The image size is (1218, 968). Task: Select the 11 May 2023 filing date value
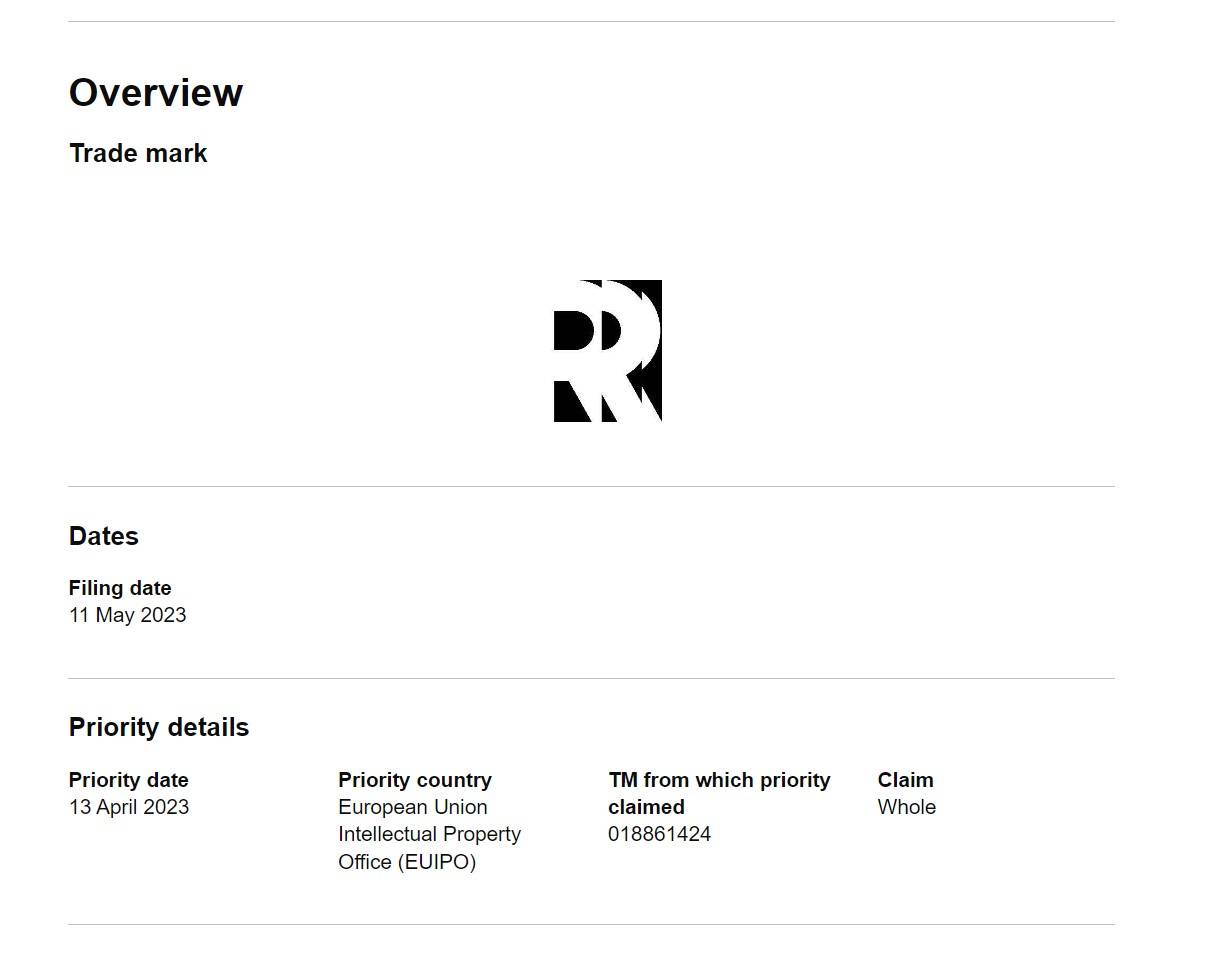pyautogui.click(x=127, y=615)
